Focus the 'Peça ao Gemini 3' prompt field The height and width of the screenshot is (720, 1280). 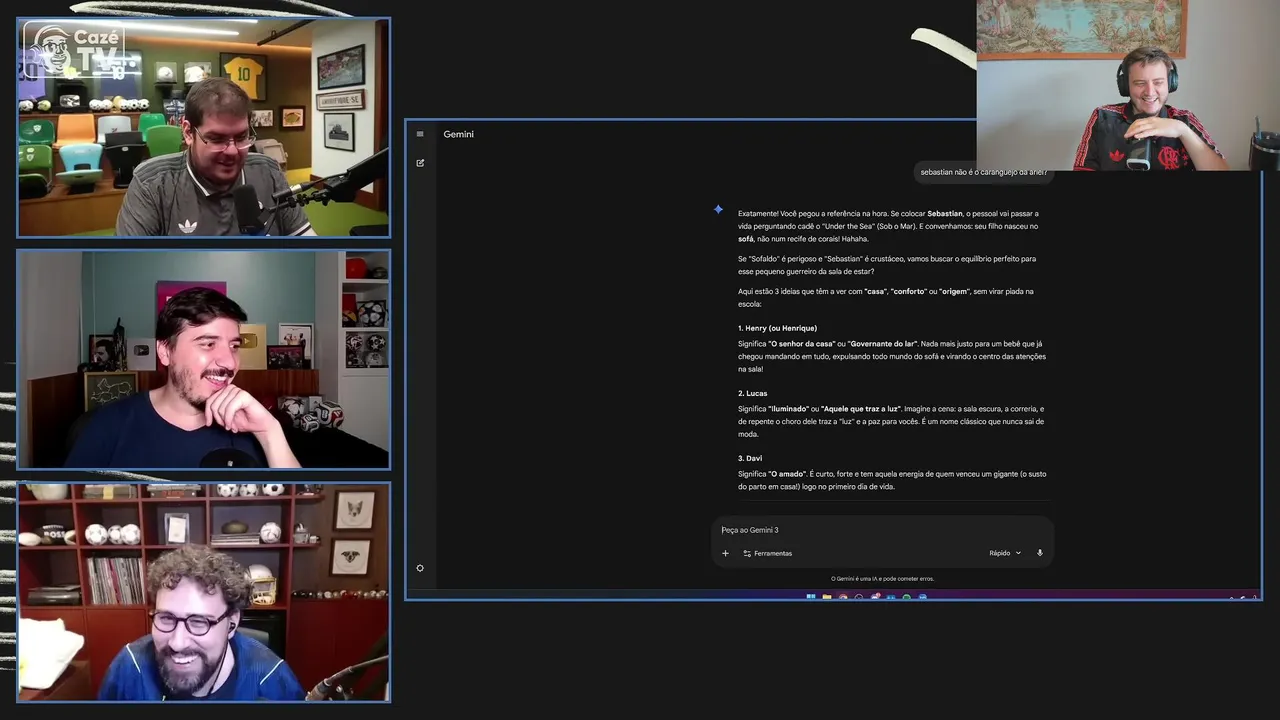click(x=882, y=530)
